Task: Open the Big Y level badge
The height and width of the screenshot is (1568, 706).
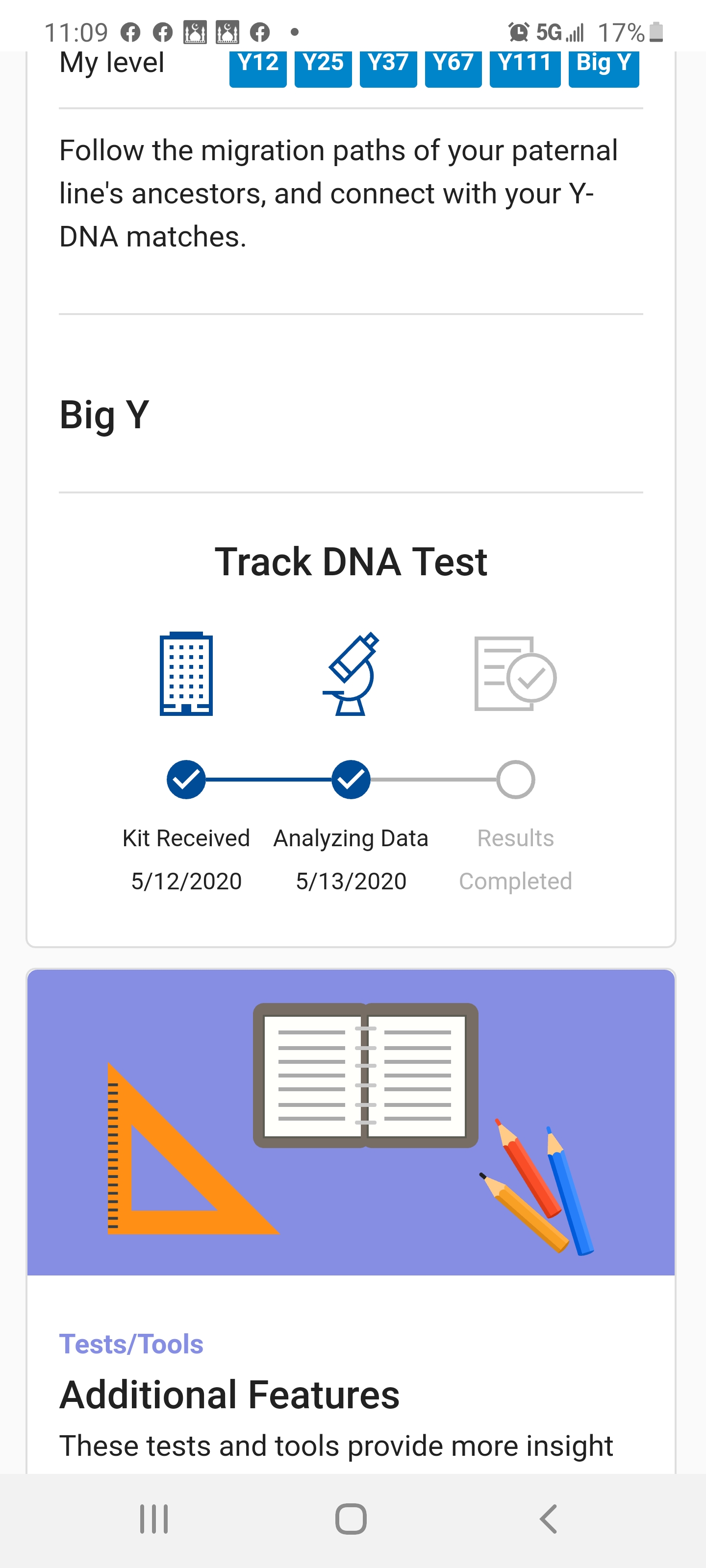Action: coord(604,65)
